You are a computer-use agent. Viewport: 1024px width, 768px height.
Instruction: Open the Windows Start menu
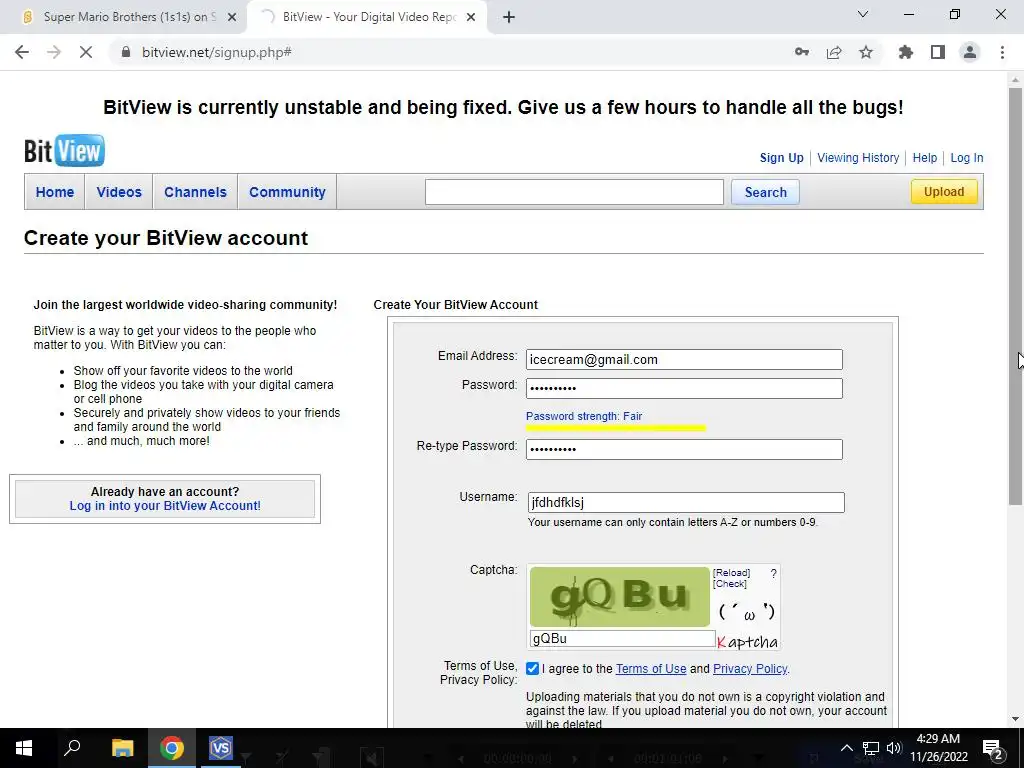[x=24, y=748]
